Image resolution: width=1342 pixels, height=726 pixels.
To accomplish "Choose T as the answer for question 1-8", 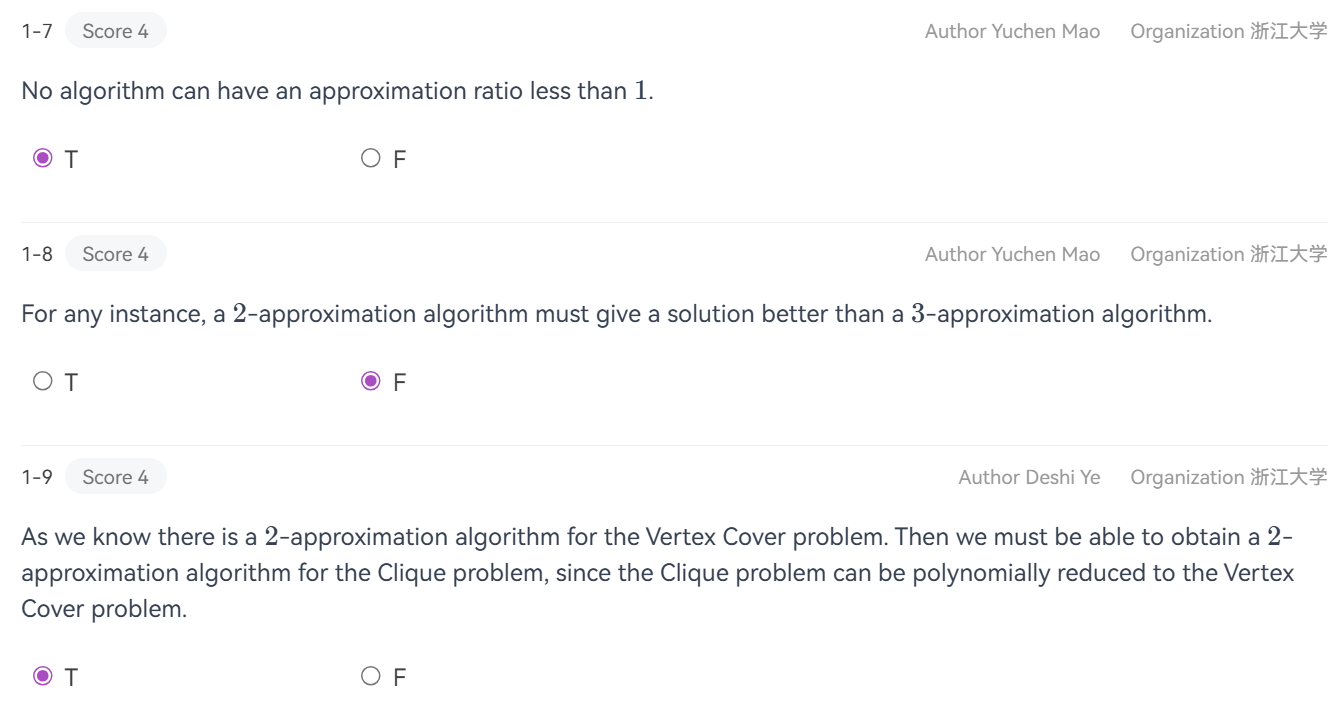I will (42, 382).
